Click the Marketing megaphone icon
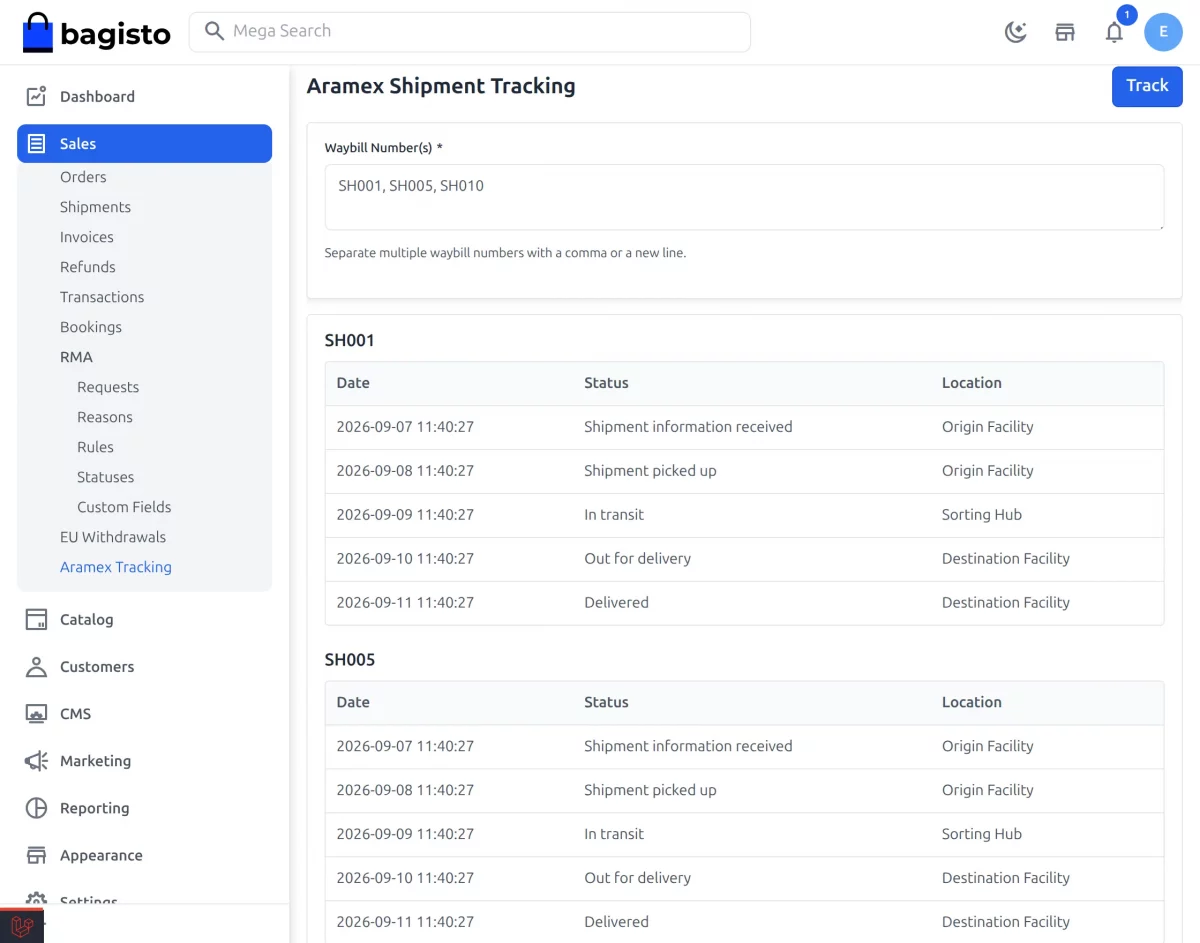The width and height of the screenshot is (1200, 943). click(x=36, y=761)
